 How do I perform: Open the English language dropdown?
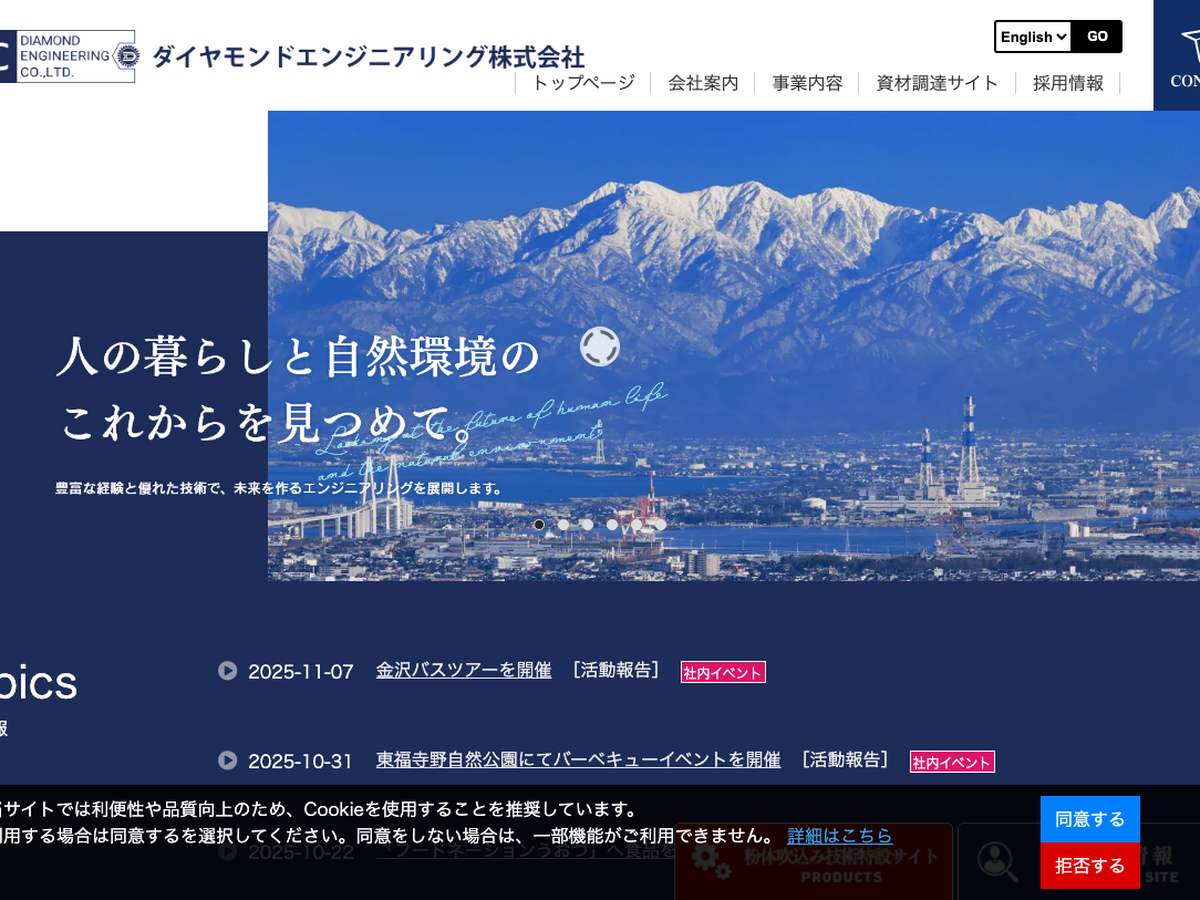pos(1033,37)
